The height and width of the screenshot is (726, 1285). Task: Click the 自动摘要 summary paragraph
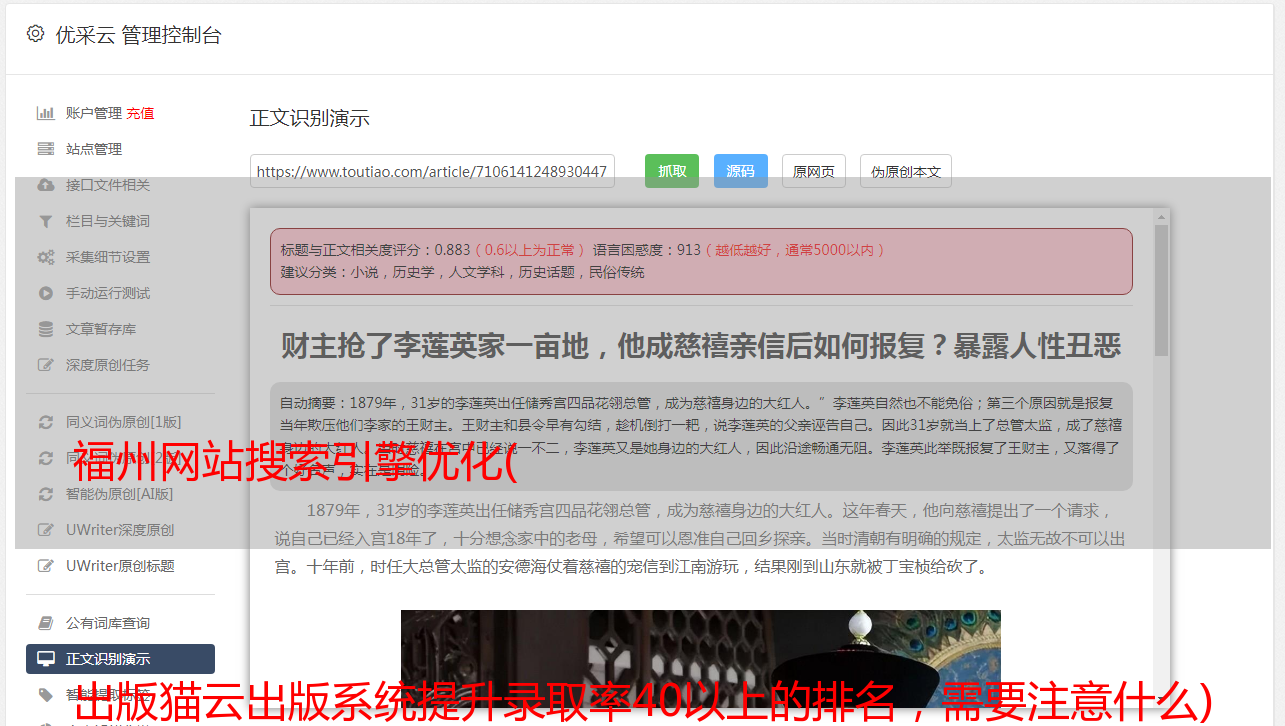click(701, 436)
